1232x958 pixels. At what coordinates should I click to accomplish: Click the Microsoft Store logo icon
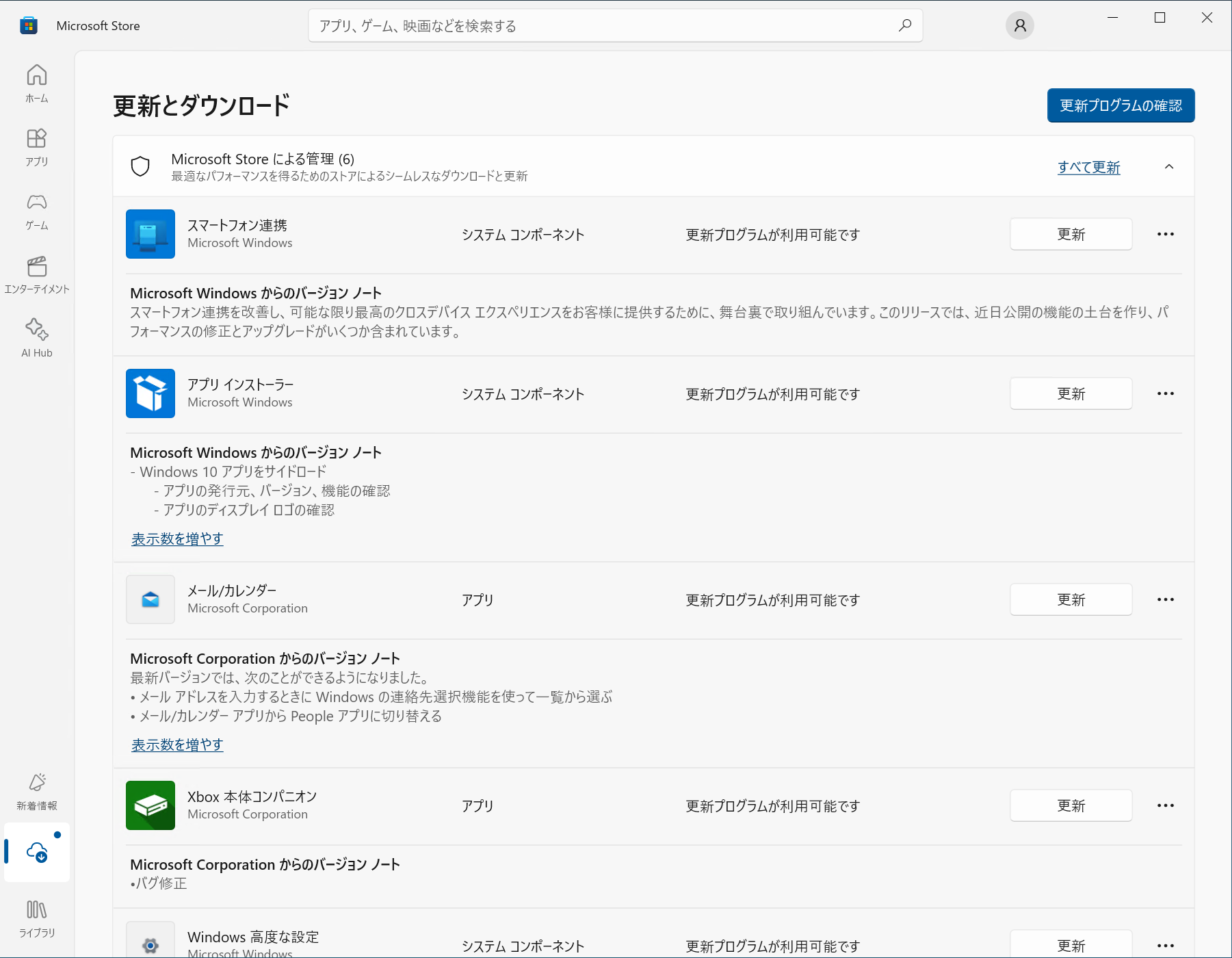pyautogui.click(x=29, y=25)
